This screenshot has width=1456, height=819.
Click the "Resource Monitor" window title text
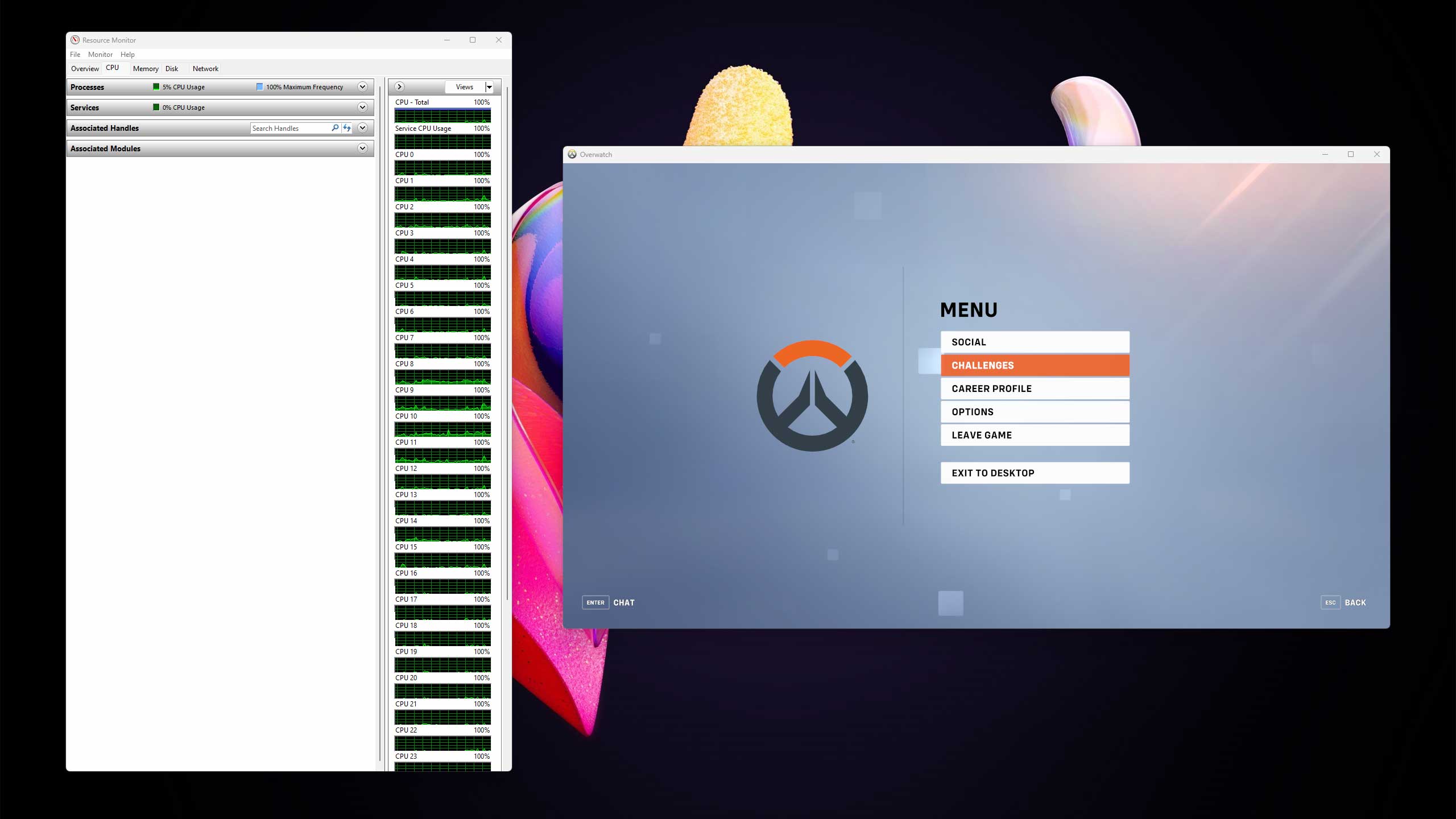(x=109, y=40)
